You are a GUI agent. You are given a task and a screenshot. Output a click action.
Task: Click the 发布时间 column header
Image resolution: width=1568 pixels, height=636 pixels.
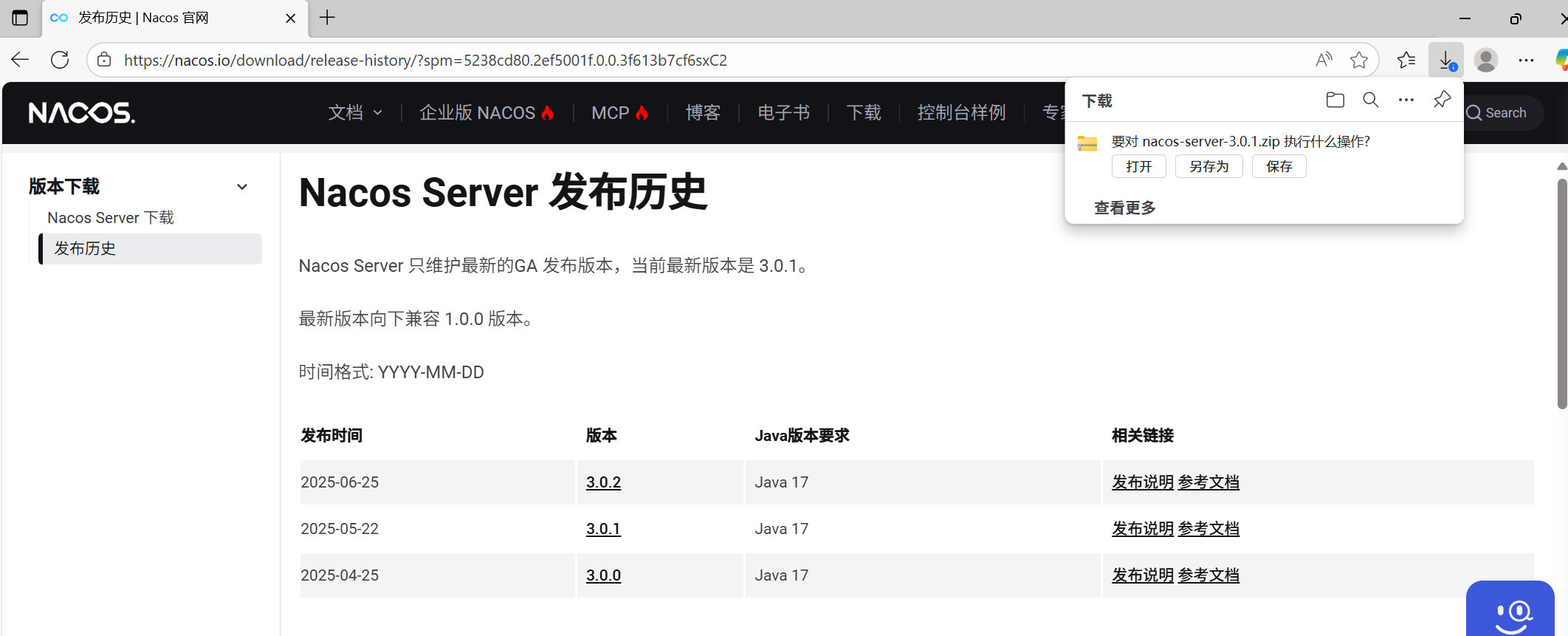pyautogui.click(x=331, y=435)
